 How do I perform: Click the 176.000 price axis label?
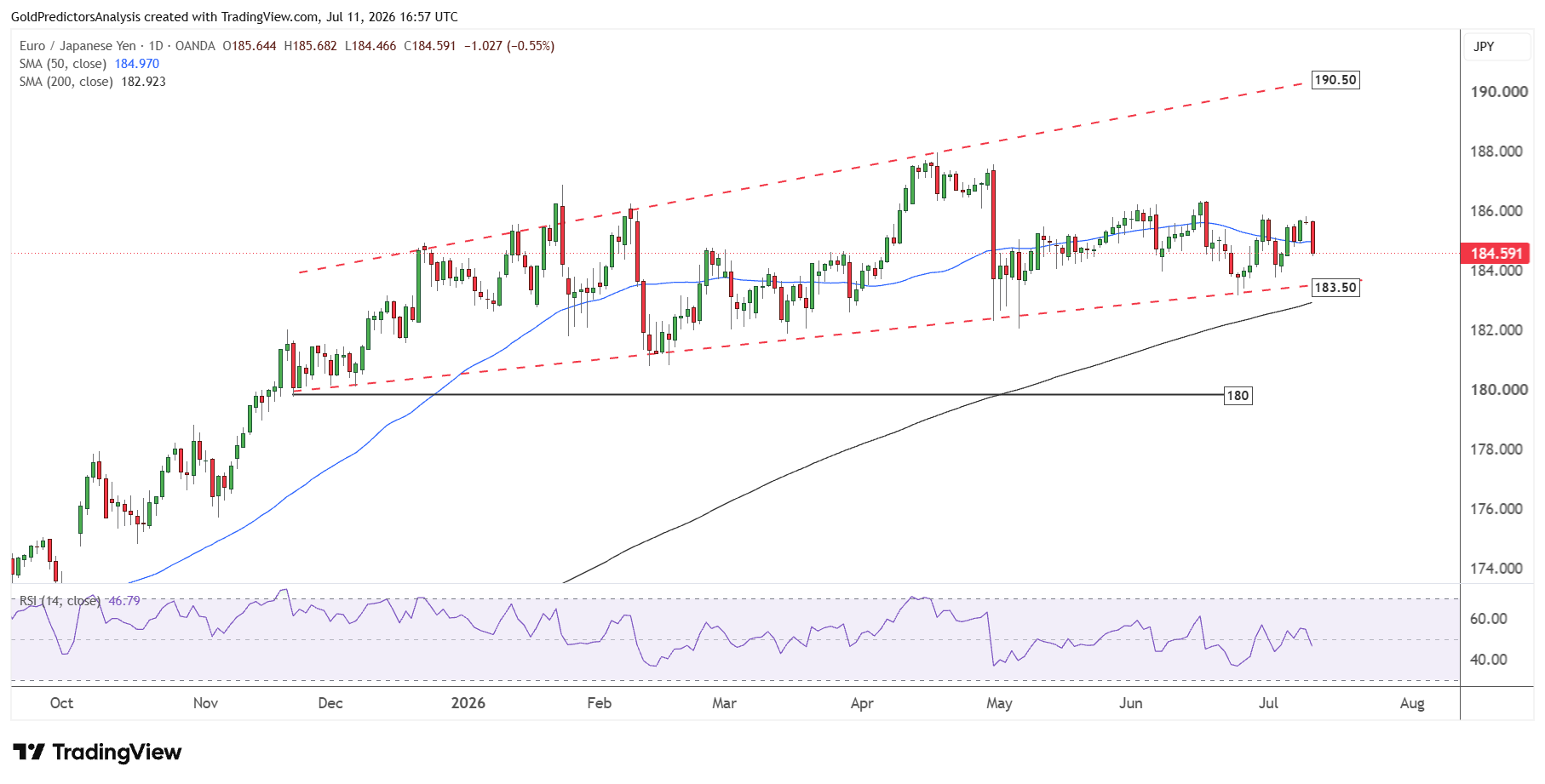(1496, 509)
